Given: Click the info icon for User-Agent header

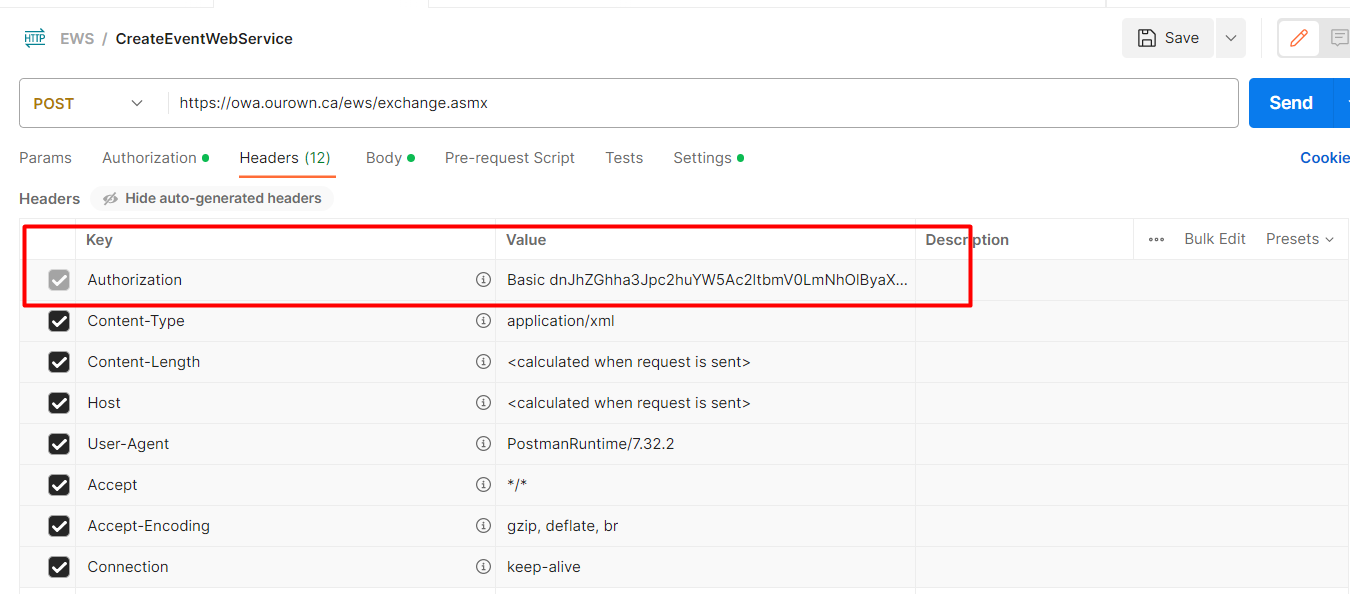Looking at the screenshot, I should click(x=483, y=444).
